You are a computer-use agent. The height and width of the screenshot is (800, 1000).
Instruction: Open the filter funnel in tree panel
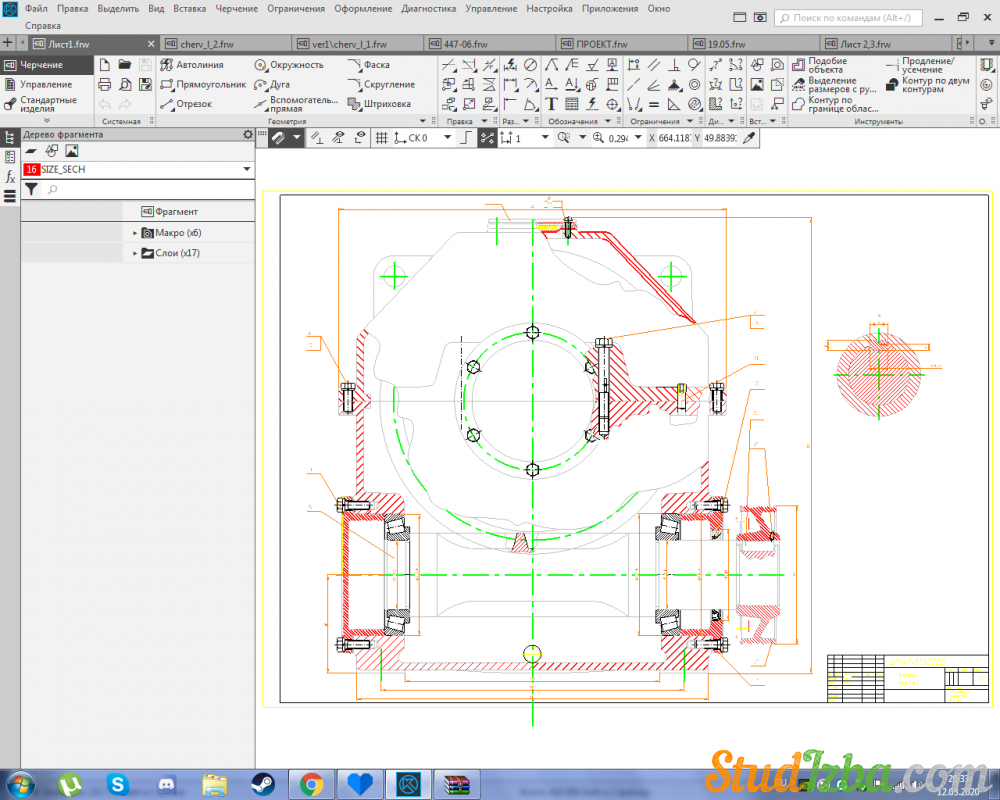click(31, 189)
